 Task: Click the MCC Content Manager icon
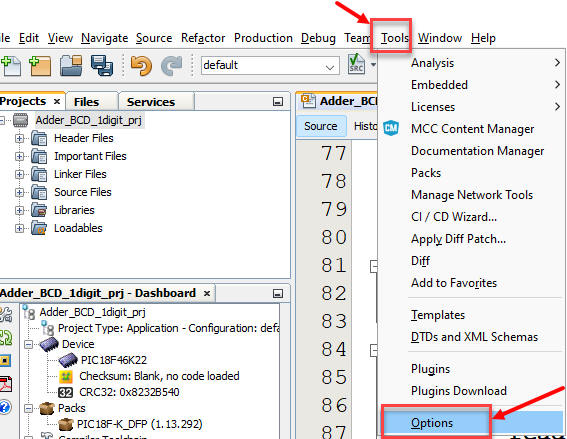391,128
